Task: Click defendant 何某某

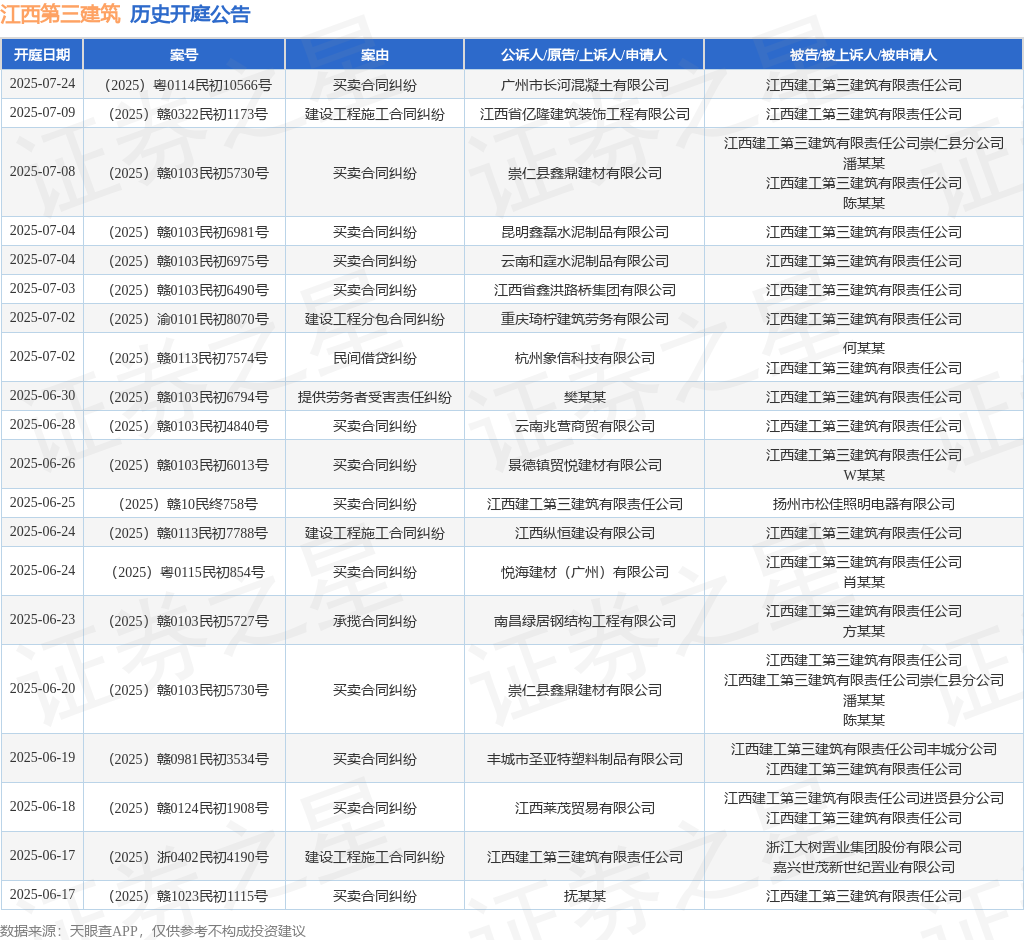Action: pyautogui.click(x=863, y=348)
